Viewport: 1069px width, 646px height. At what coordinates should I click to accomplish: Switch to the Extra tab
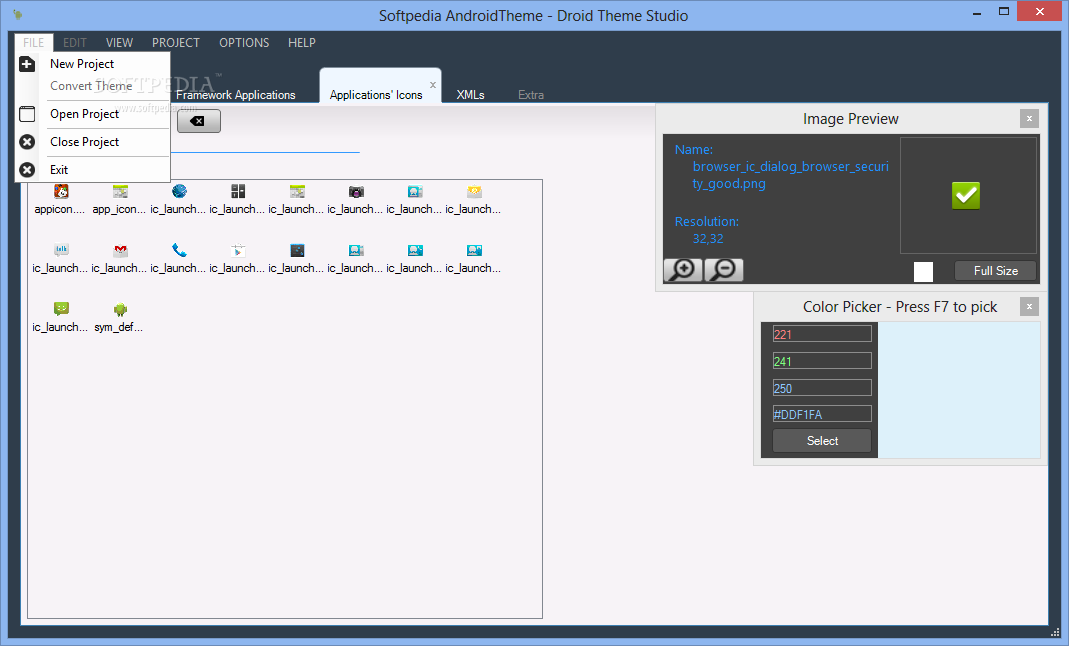(531, 95)
